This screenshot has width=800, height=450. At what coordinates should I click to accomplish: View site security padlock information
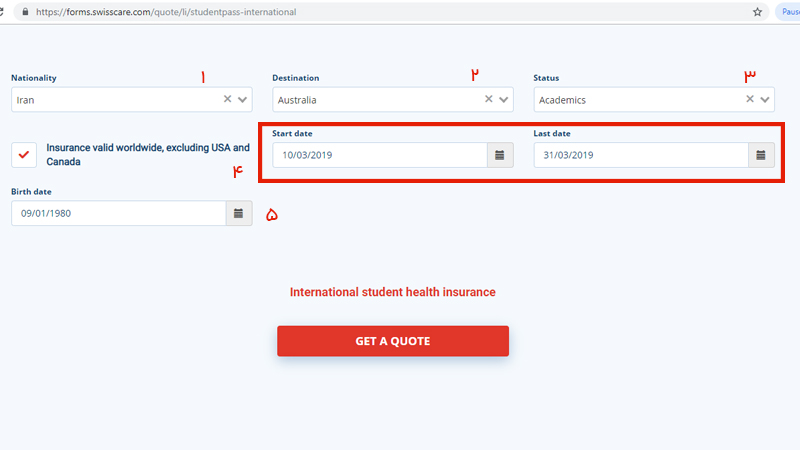[25, 12]
